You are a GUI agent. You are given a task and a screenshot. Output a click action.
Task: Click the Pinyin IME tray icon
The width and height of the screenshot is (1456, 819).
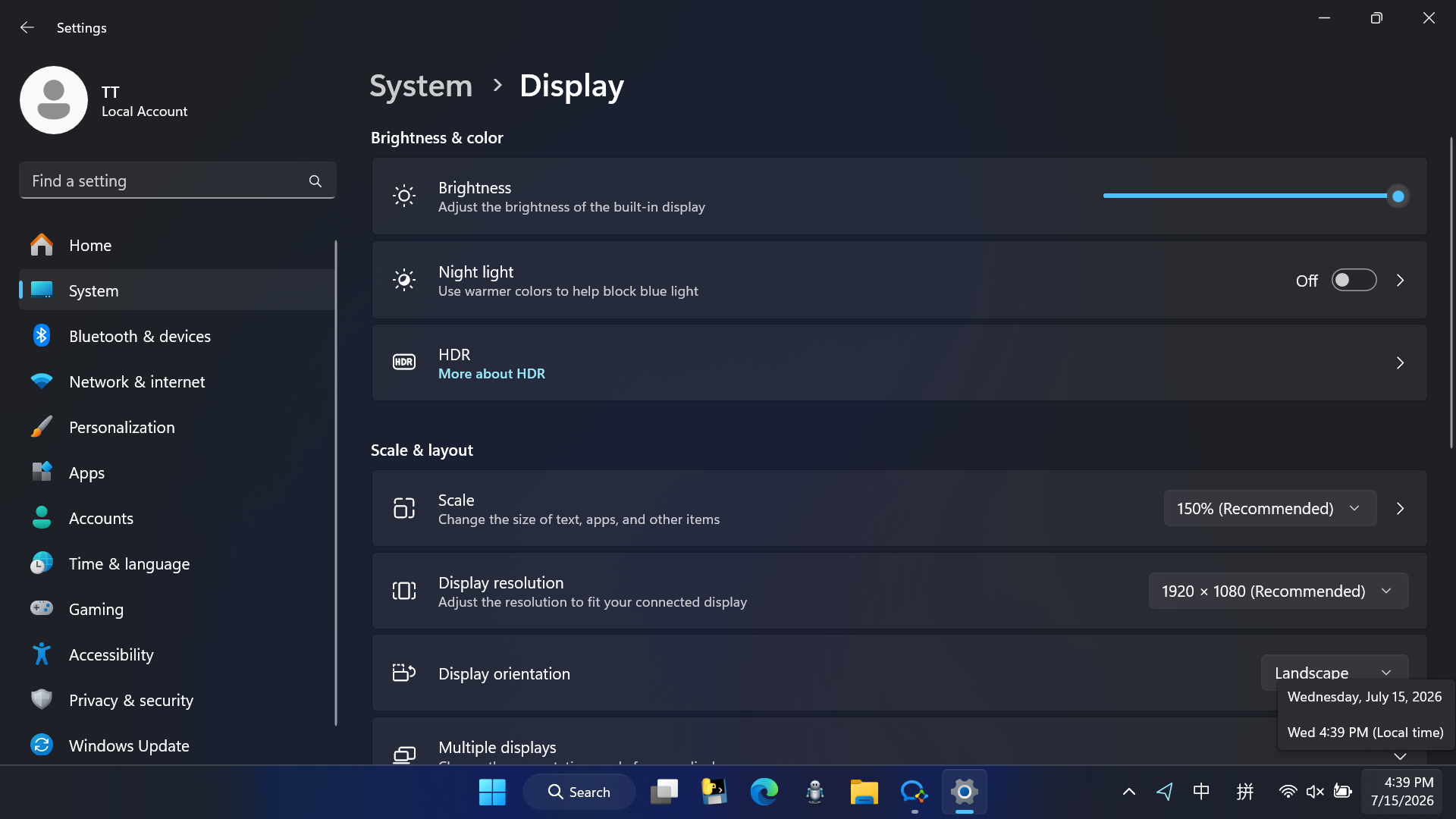click(1244, 792)
